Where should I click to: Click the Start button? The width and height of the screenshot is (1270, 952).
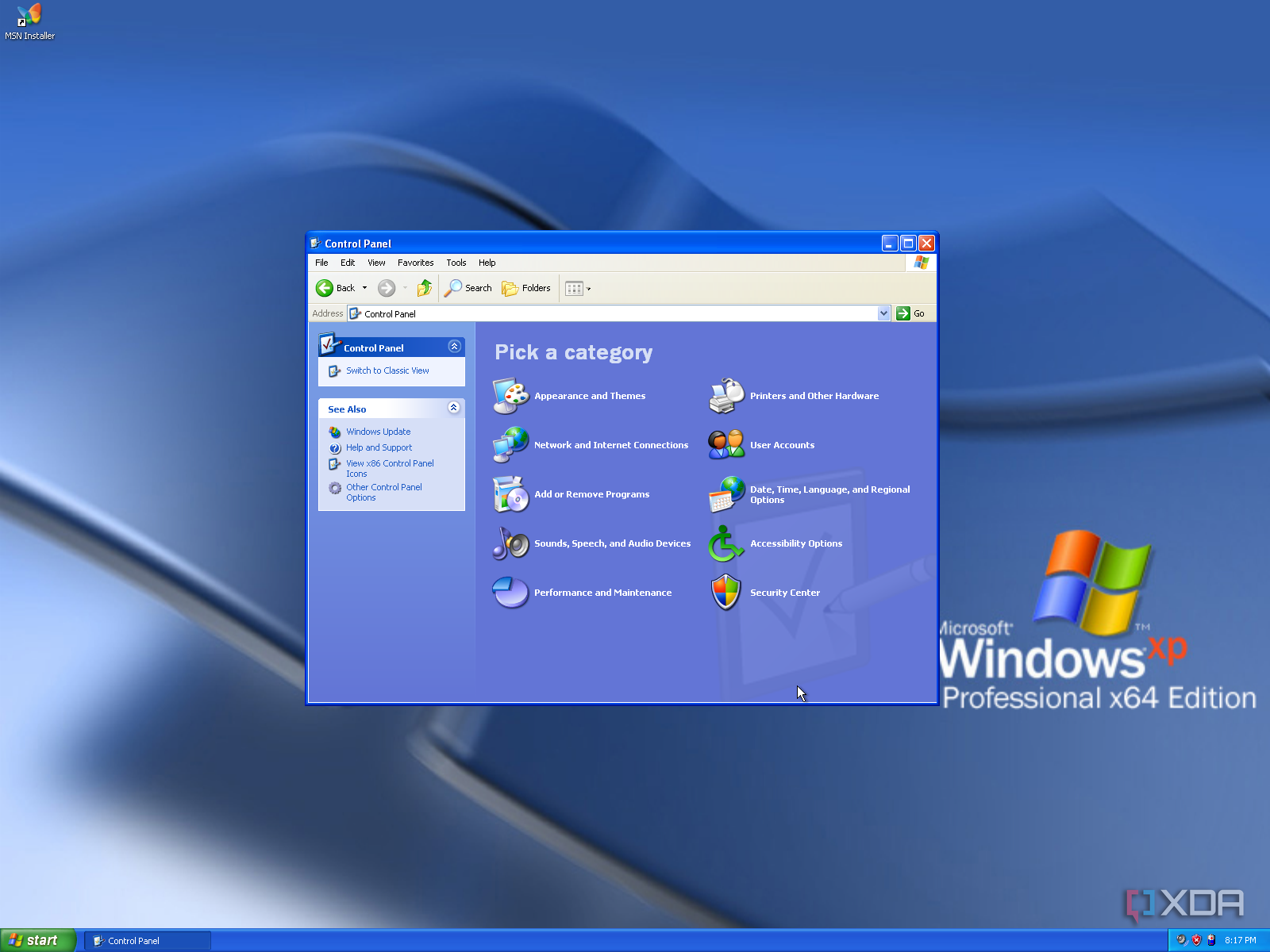coord(38,940)
